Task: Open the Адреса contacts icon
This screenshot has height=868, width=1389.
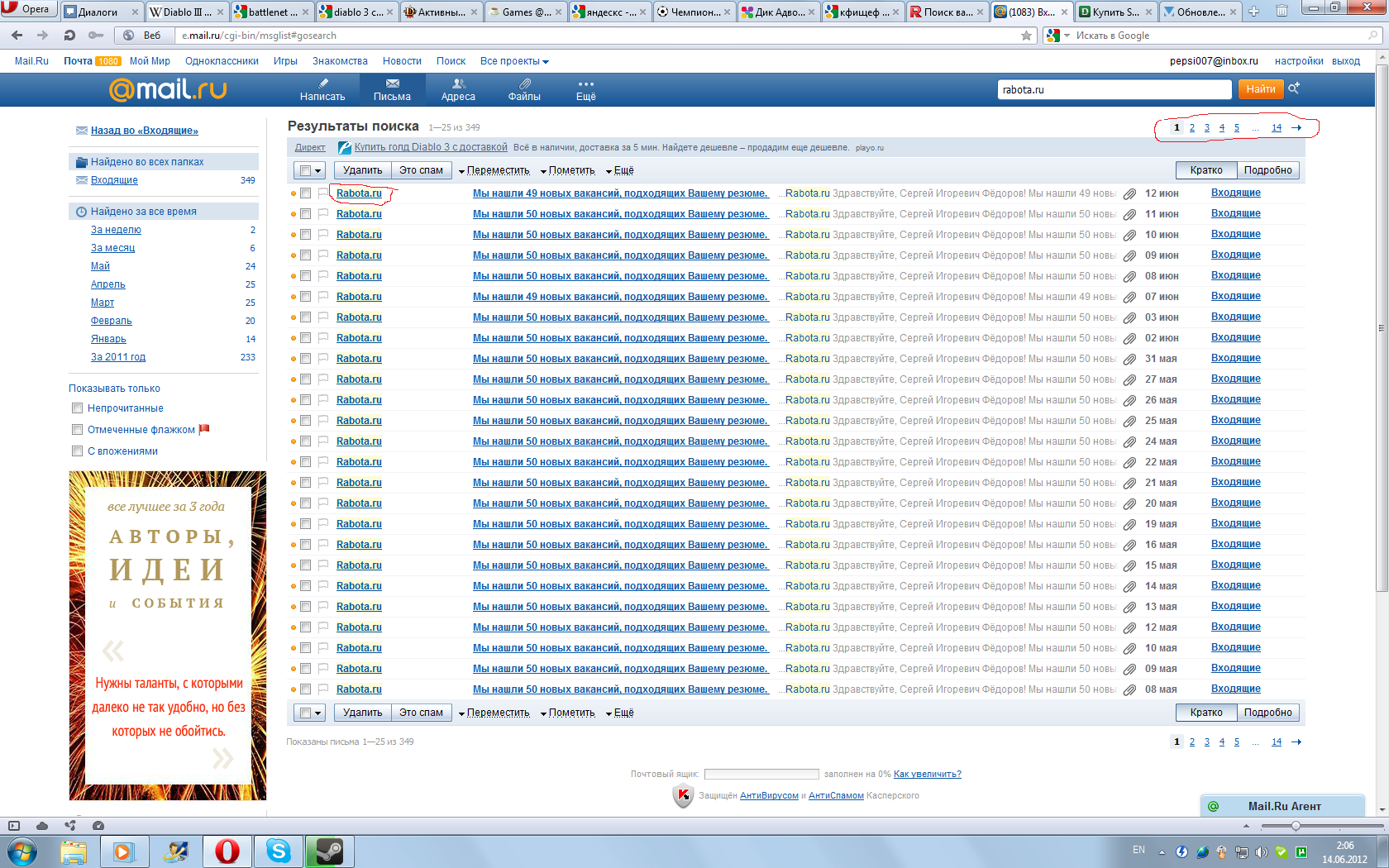Action: point(459,83)
